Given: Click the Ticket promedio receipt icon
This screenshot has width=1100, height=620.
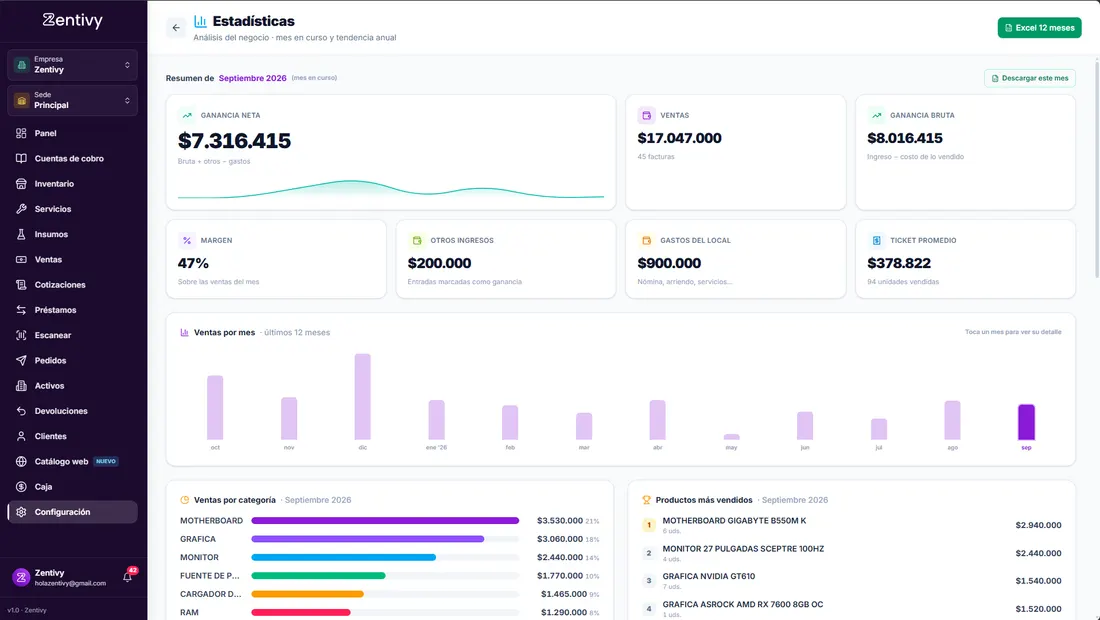Looking at the screenshot, I should pos(876,241).
